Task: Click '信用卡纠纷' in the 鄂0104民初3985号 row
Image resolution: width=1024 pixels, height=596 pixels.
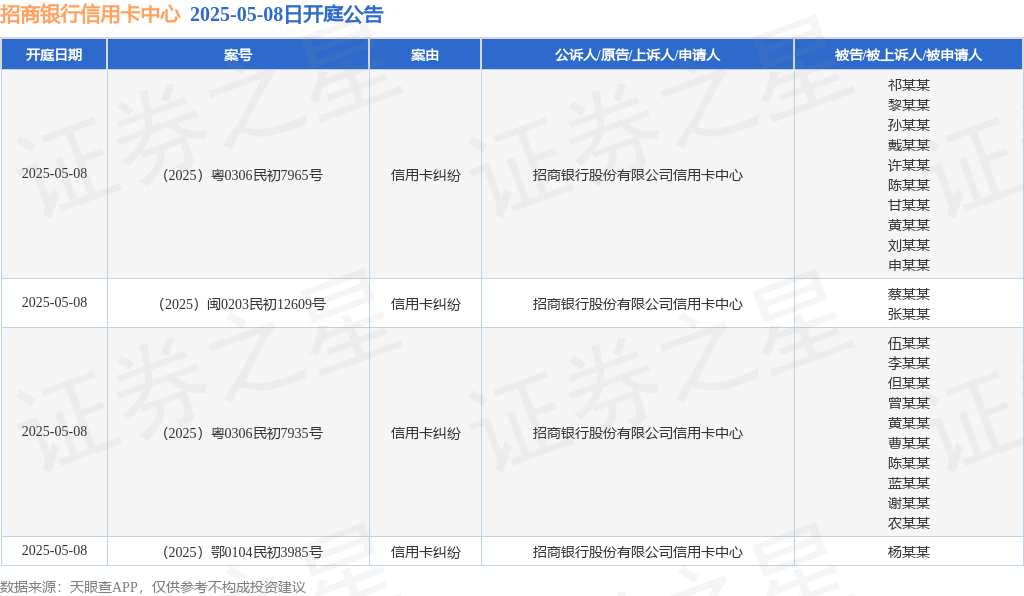Action: tap(425, 552)
